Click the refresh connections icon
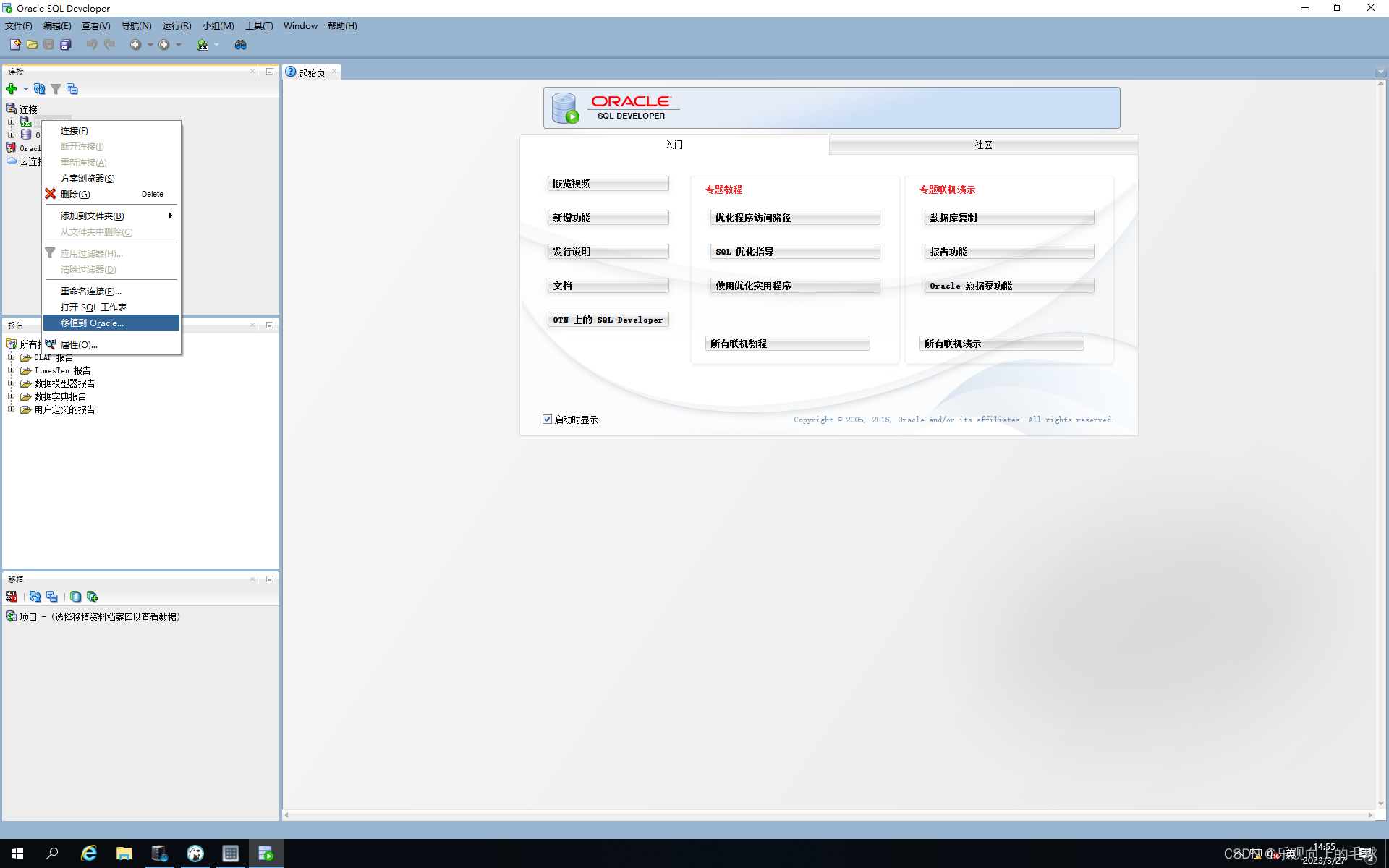1389x868 pixels. click(40, 89)
